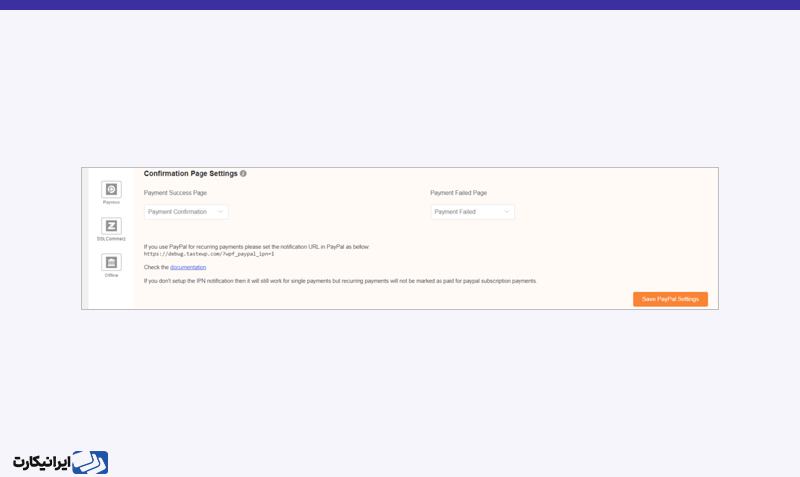Click the Iranicard logo in the corner

pyautogui.click(x=60, y=462)
